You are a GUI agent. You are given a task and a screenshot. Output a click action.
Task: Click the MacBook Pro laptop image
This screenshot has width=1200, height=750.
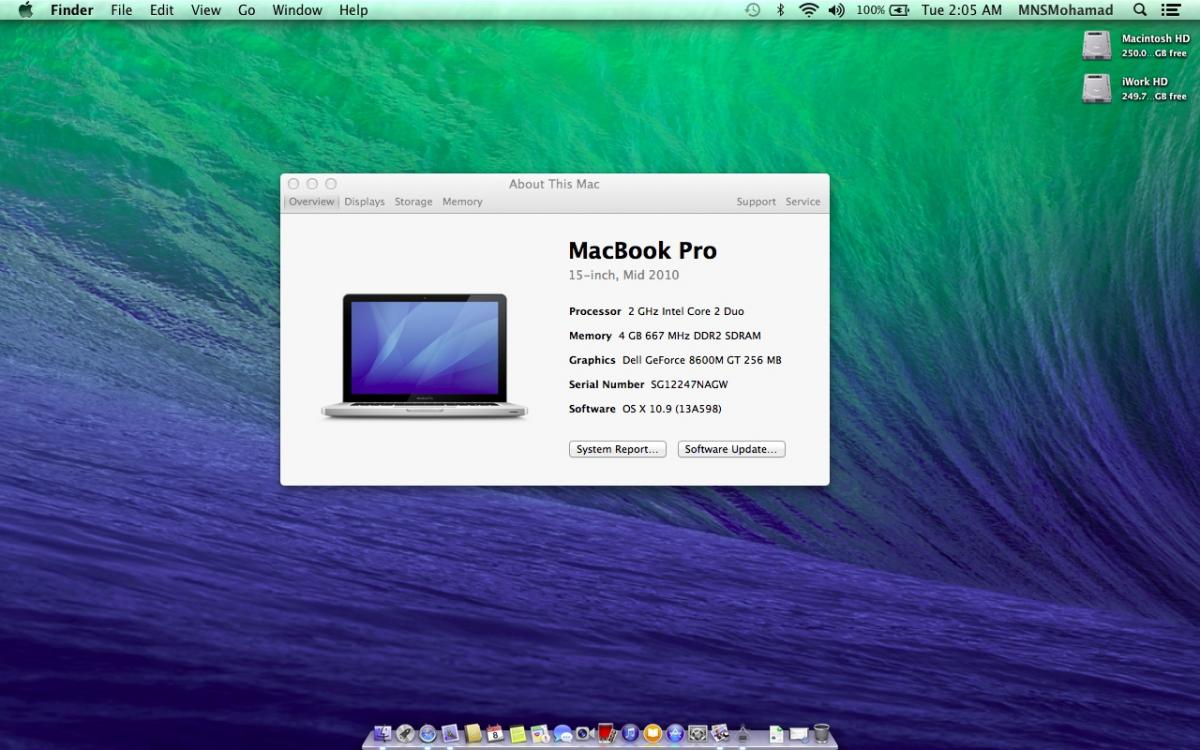(x=424, y=356)
